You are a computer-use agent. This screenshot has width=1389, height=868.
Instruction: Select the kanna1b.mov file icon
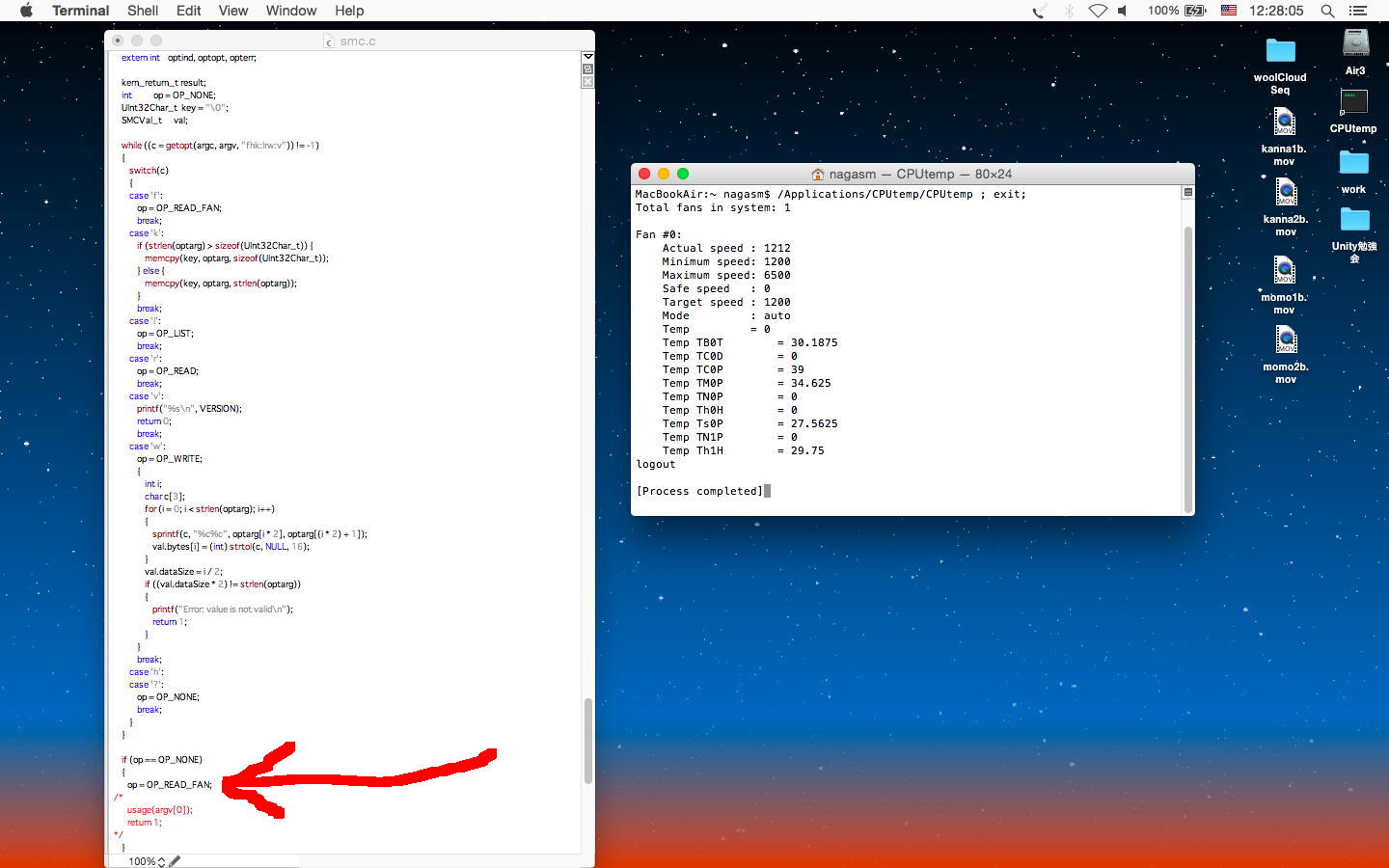(1284, 123)
